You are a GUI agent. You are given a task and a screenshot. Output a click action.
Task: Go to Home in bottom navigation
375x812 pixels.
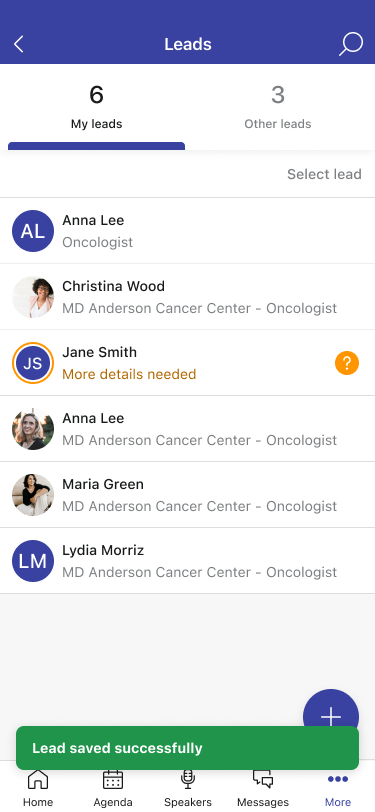[x=38, y=788]
